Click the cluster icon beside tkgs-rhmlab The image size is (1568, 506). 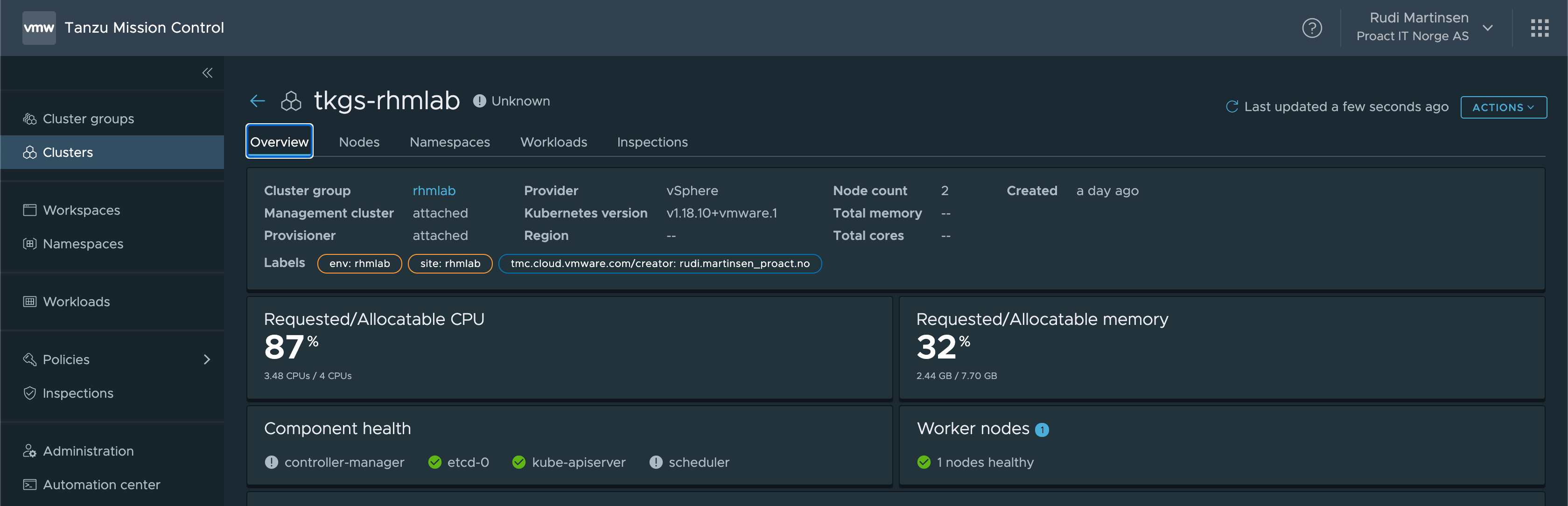click(x=291, y=101)
